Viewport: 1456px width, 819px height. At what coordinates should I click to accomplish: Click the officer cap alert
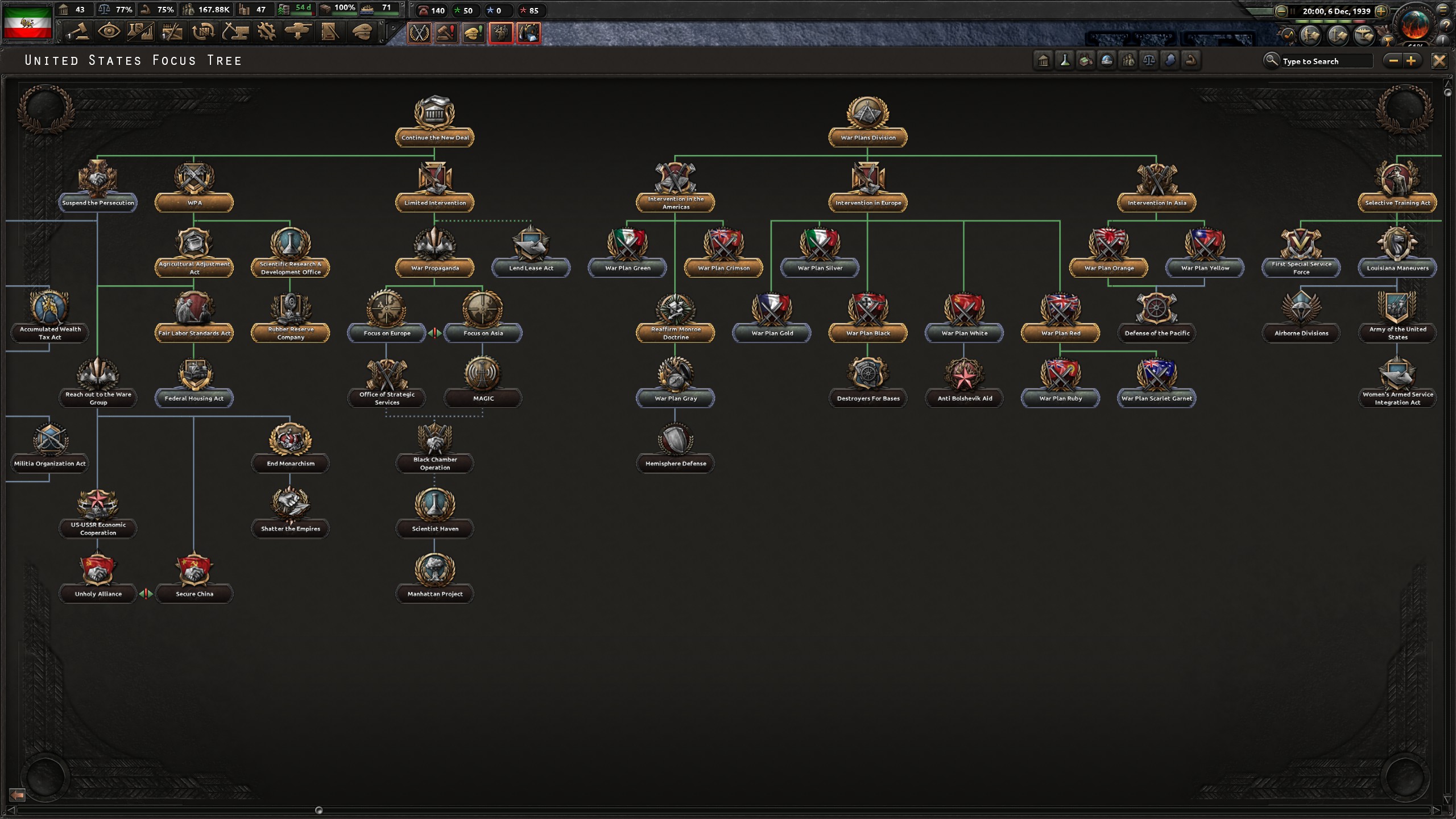pos(474,33)
